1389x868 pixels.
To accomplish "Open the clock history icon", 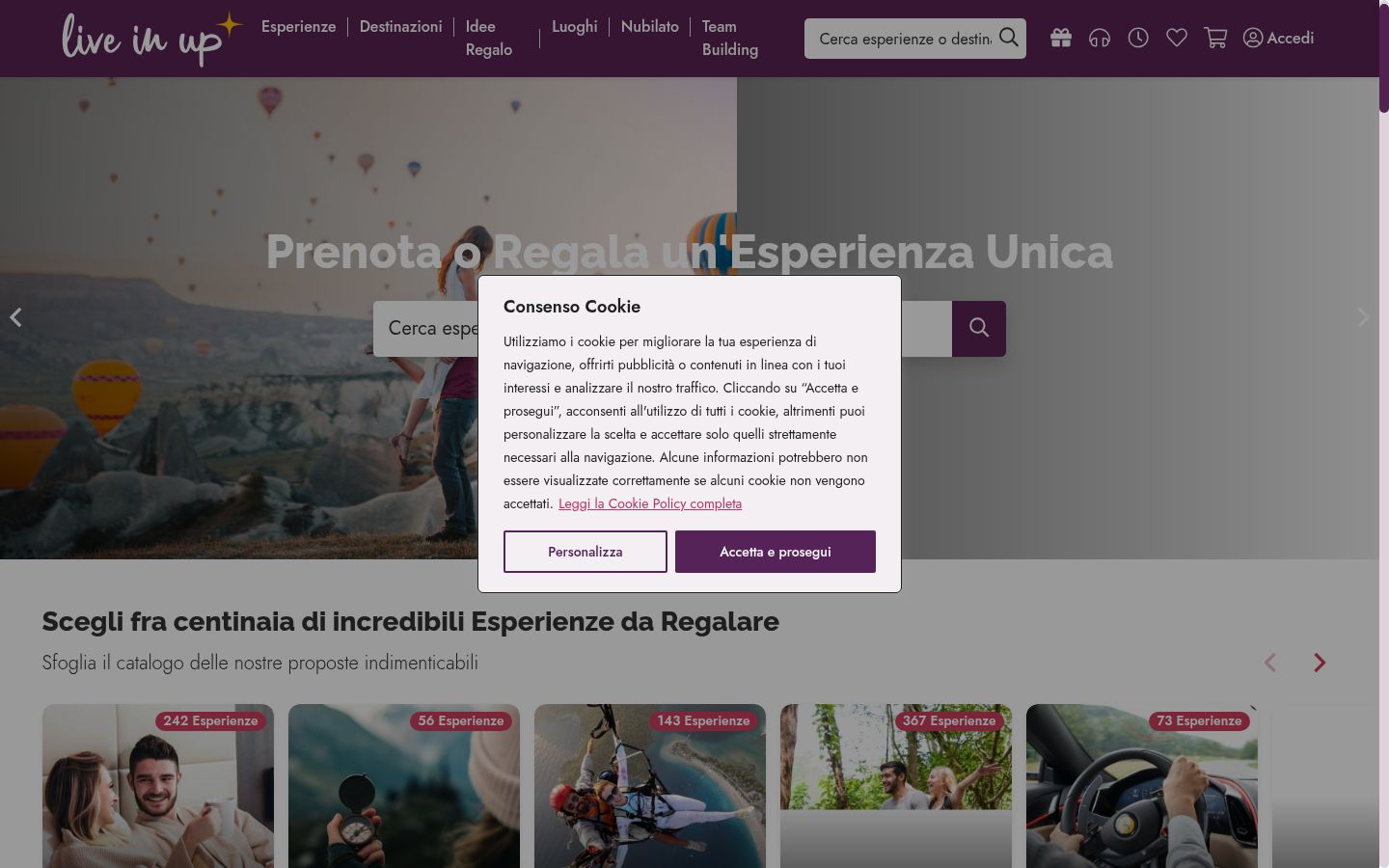I will point(1138,38).
